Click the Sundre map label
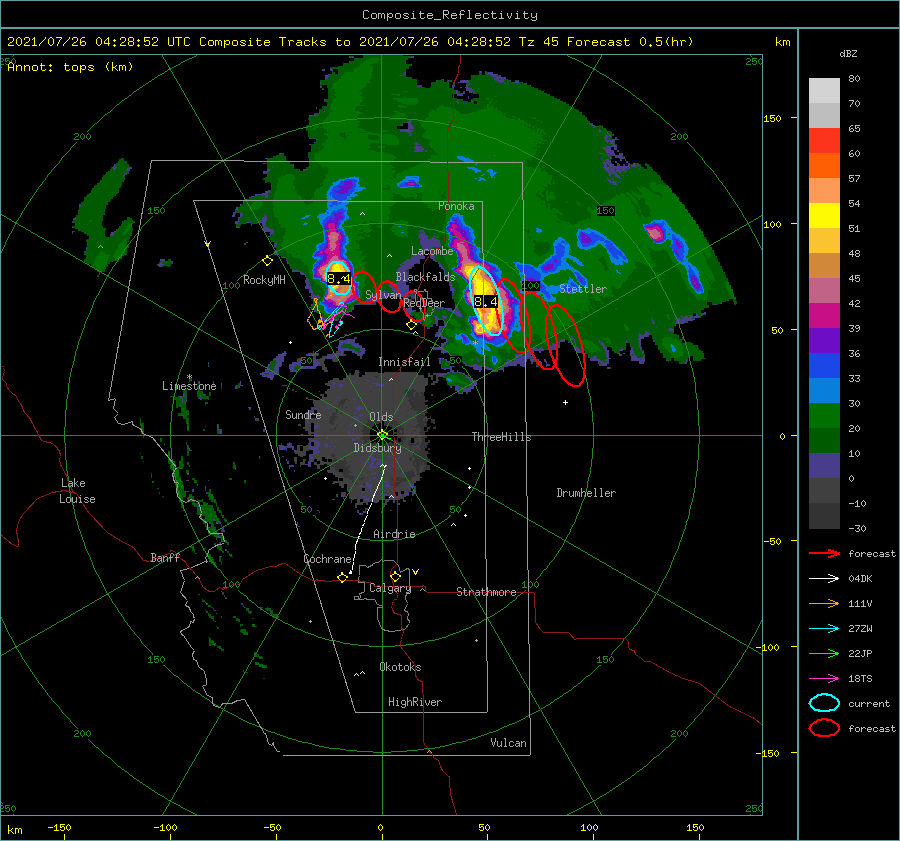Screen dimensions: 900x841 pyautogui.click(x=303, y=414)
